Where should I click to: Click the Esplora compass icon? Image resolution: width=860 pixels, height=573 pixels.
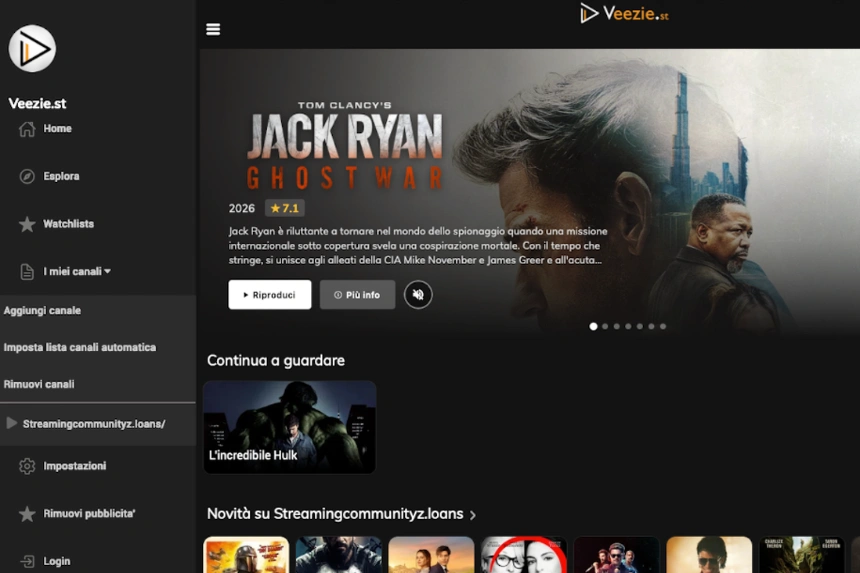click(27, 176)
